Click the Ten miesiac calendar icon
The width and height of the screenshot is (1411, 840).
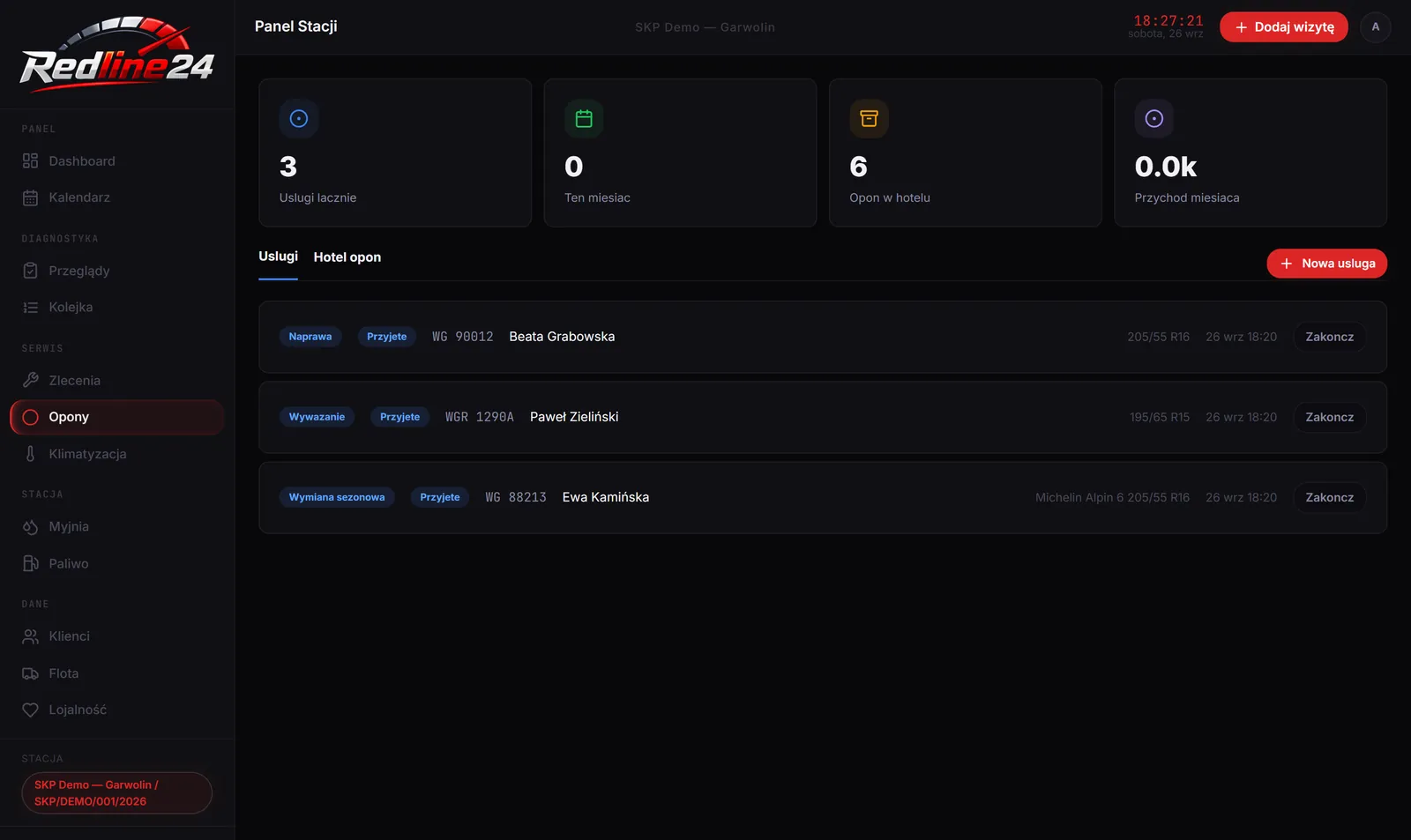click(x=584, y=118)
